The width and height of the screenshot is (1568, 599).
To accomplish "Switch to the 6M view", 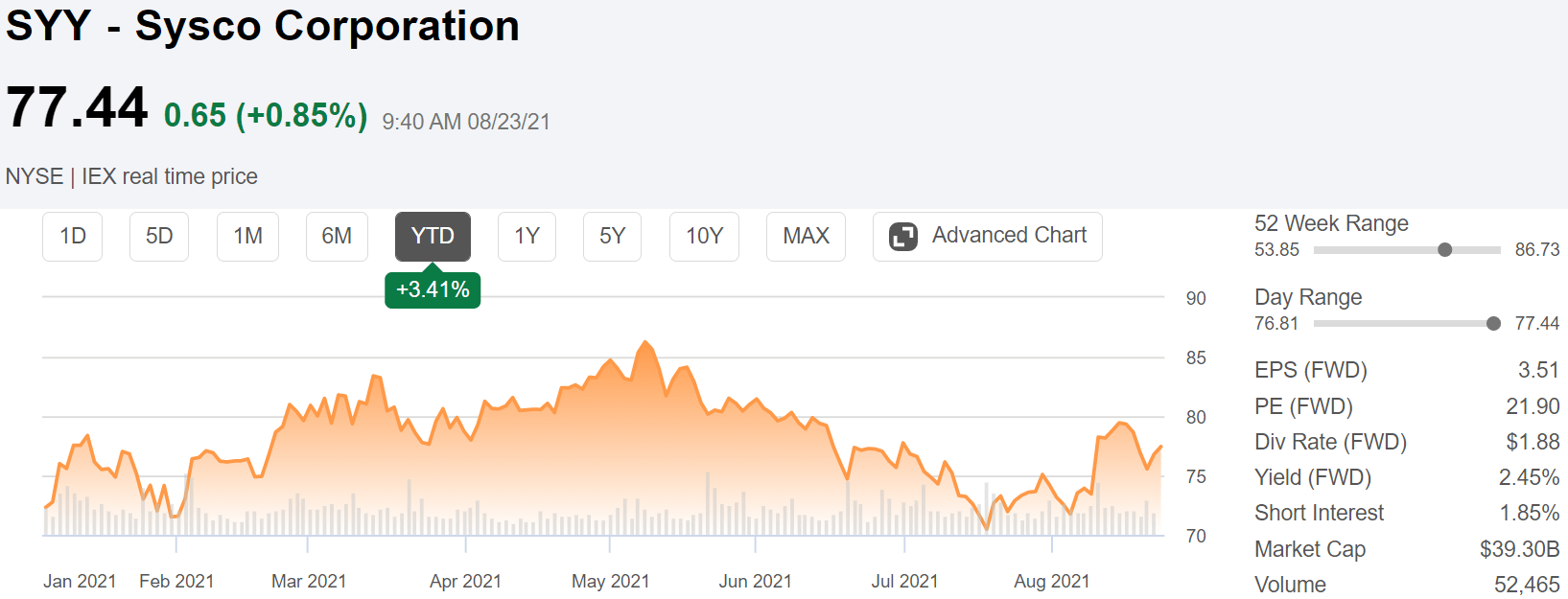I will [337, 235].
